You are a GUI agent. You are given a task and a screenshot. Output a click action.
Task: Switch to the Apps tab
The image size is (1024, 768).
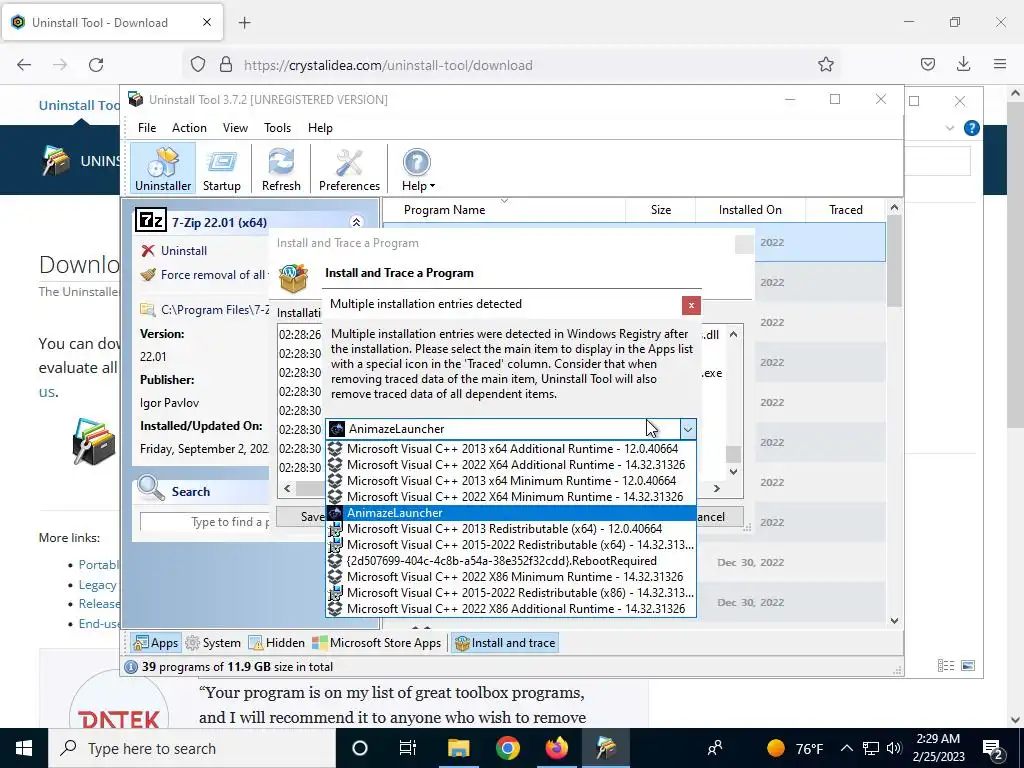tap(155, 643)
